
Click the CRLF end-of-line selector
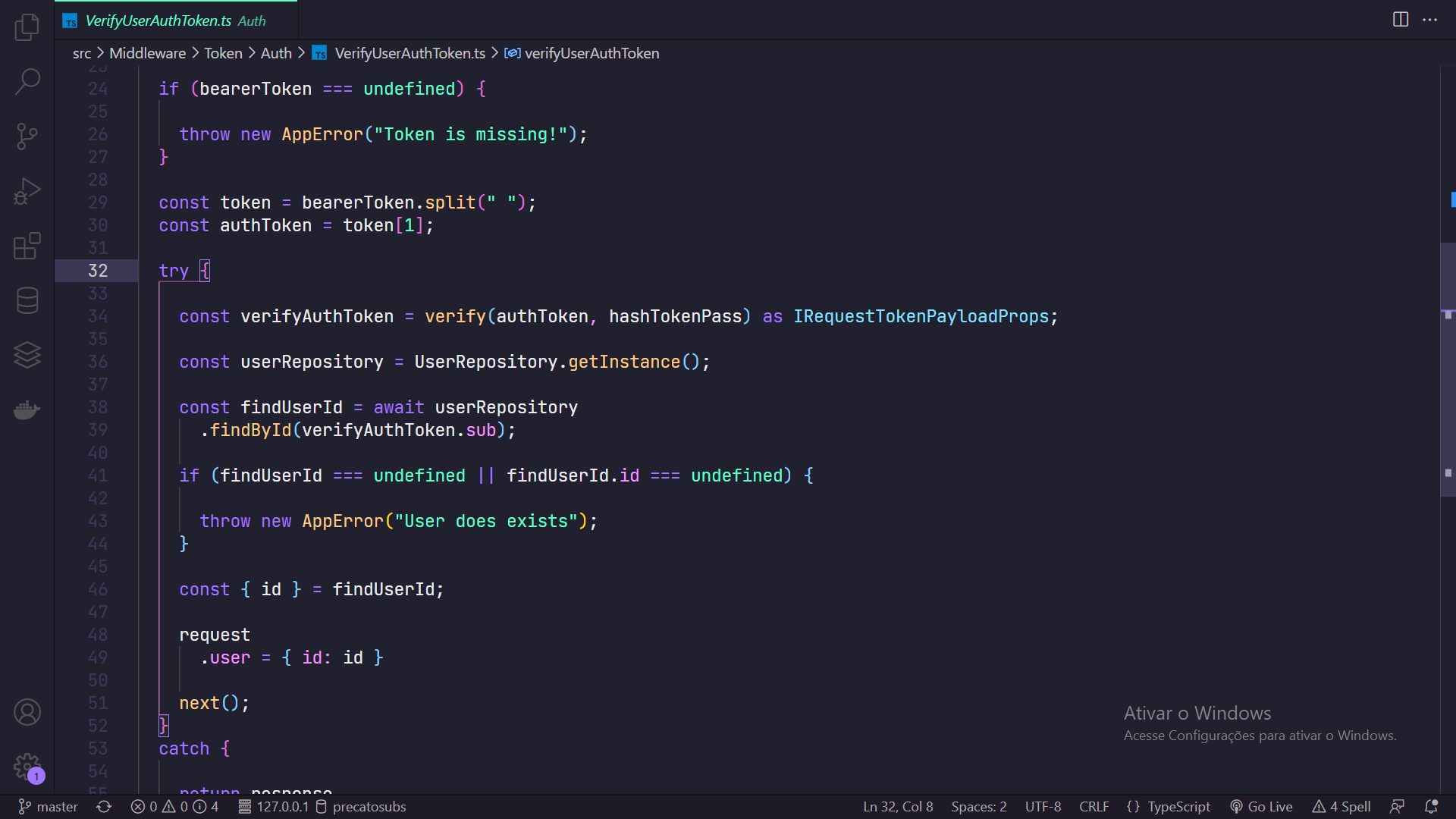tap(1094, 807)
